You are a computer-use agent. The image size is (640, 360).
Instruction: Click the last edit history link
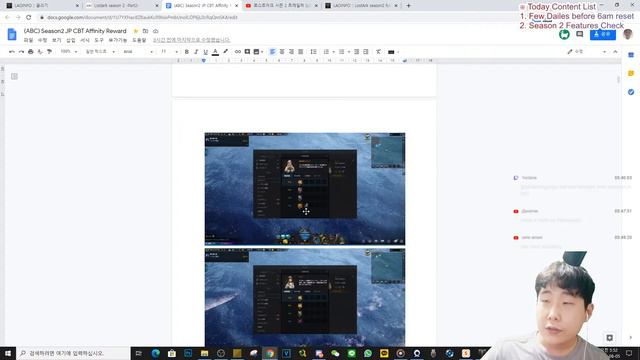pyautogui.click(x=191, y=40)
